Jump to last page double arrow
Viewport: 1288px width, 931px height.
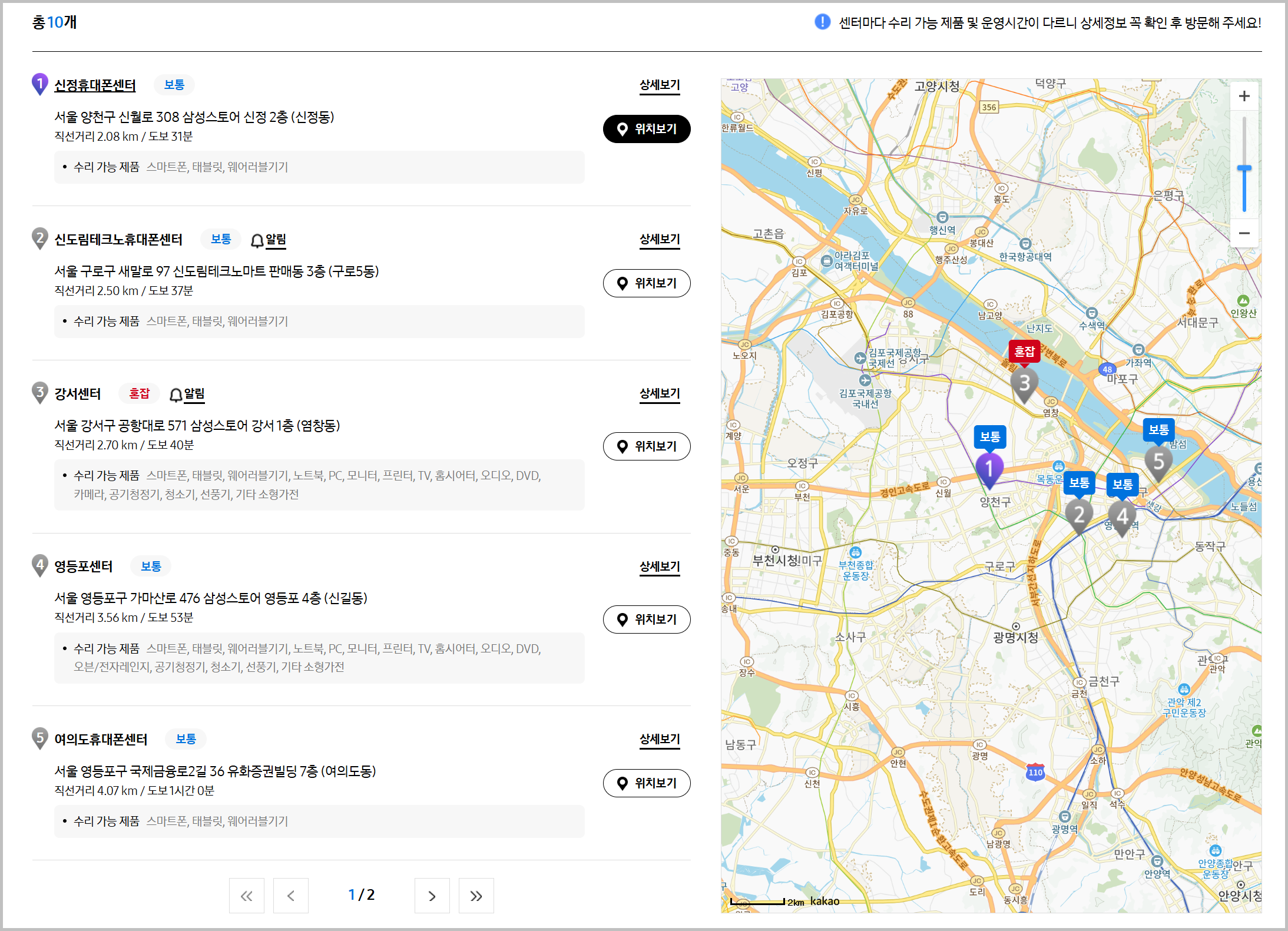click(476, 896)
